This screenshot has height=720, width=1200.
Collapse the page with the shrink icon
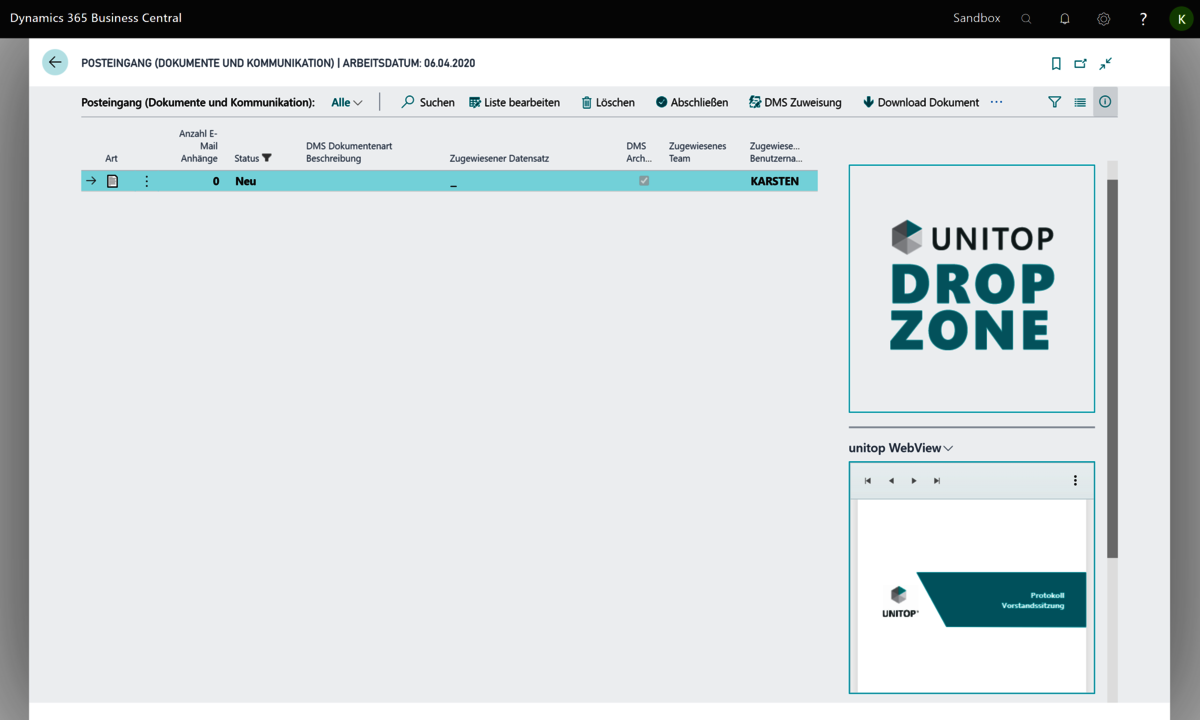point(1105,63)
